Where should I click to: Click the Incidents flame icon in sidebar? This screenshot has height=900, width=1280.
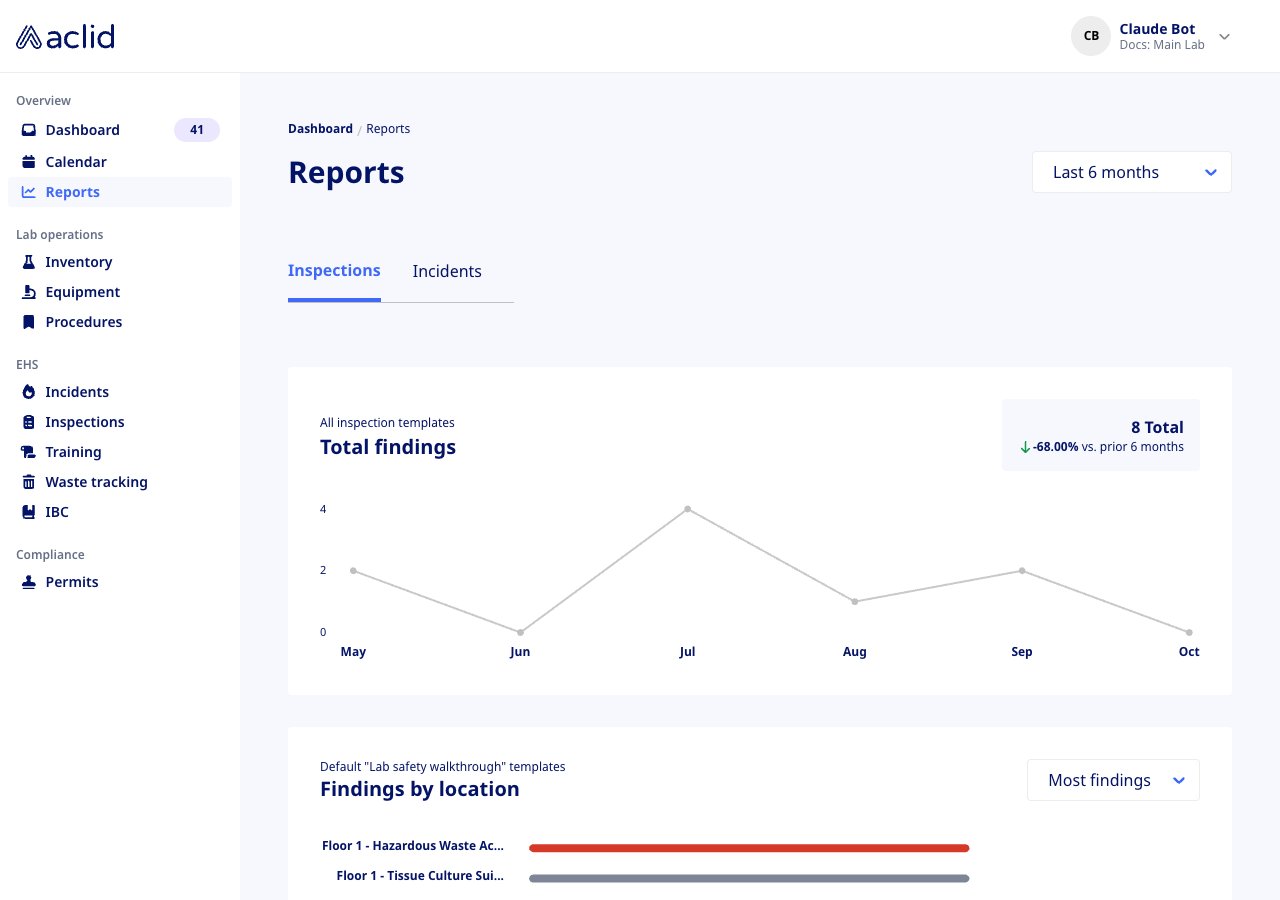(29, 392)
